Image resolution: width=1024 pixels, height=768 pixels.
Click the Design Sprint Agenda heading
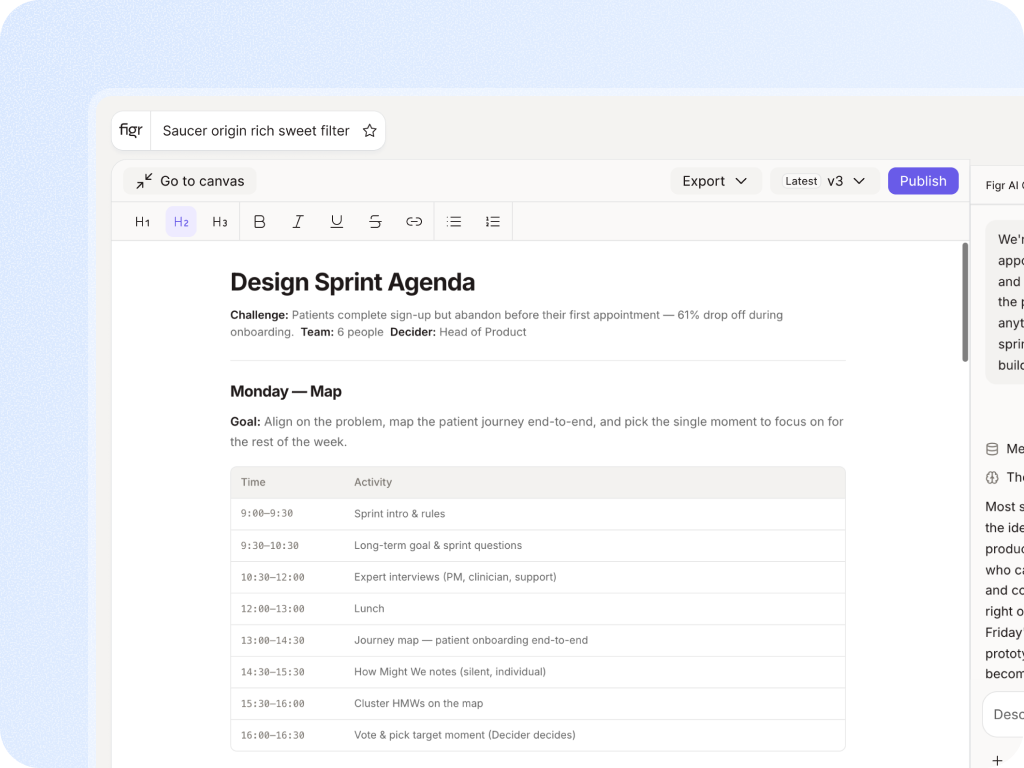point(352,282)
